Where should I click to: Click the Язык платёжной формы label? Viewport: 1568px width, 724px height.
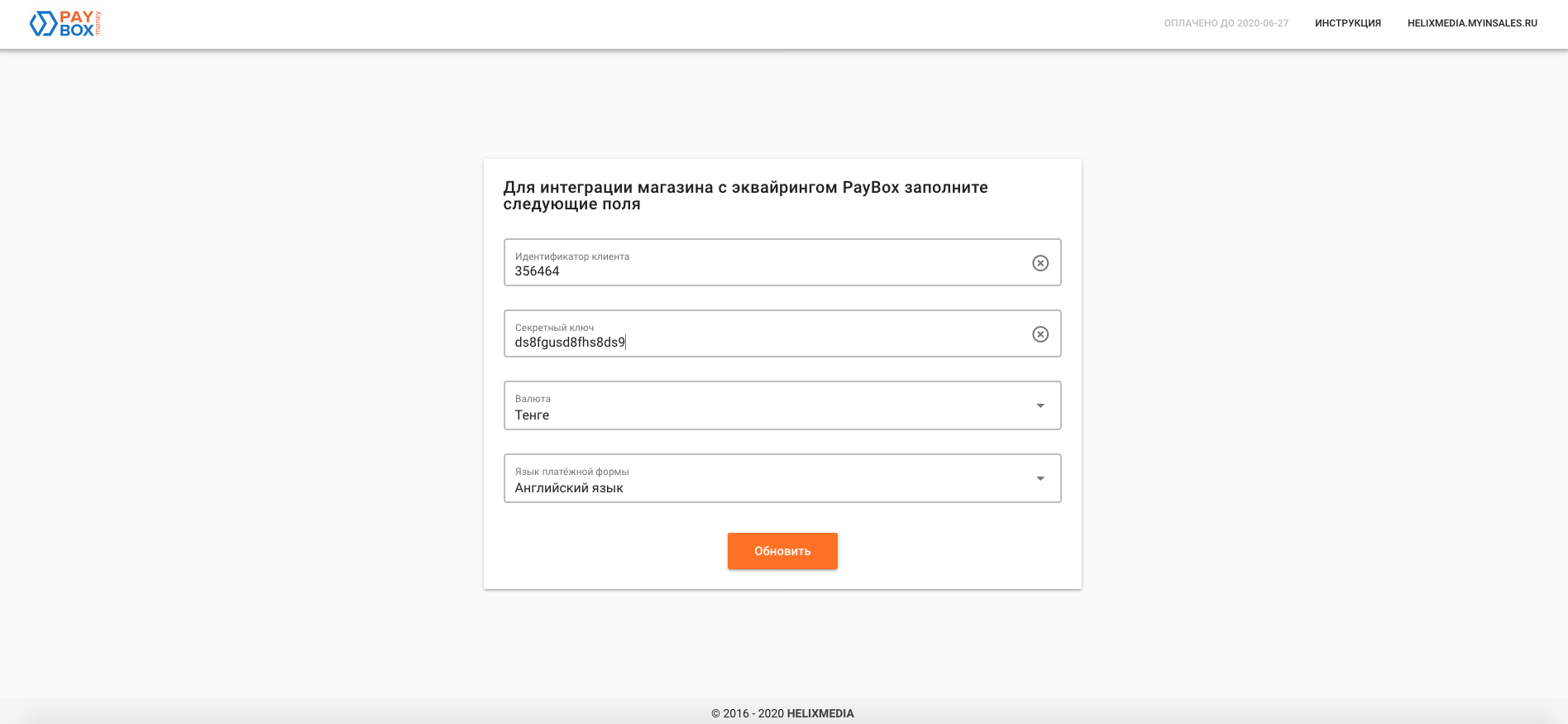(x=572, y=472)
